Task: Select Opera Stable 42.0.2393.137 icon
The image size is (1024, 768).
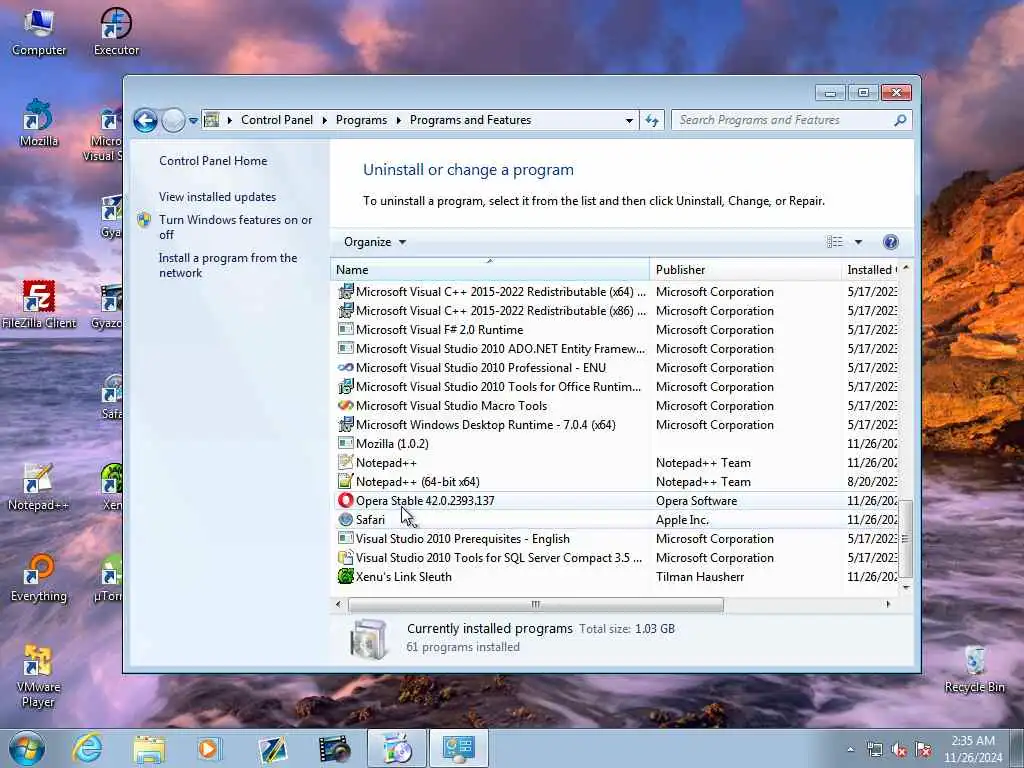Action: click(x=345, y=501)
